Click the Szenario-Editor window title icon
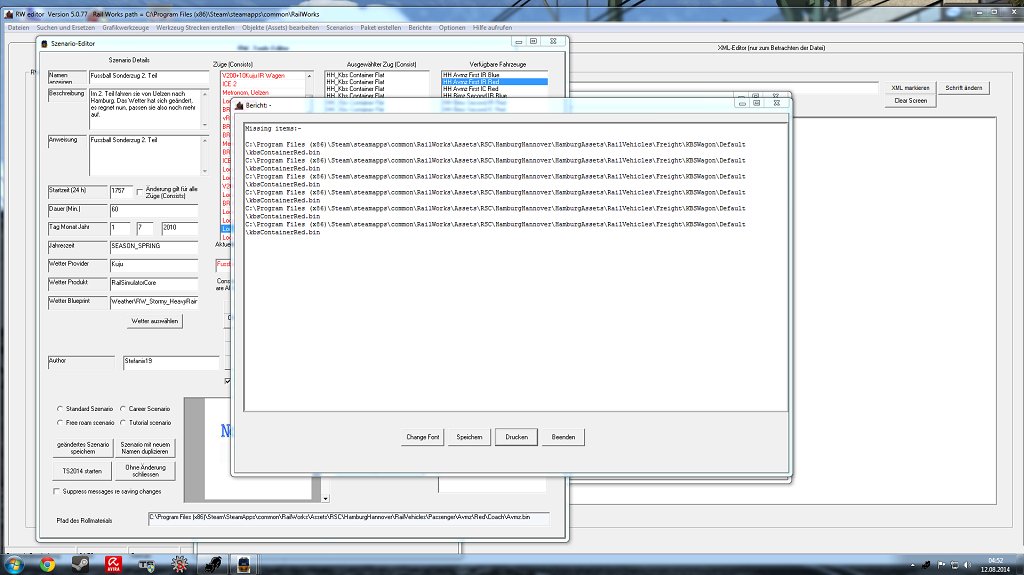 pyautogui.click(x=44, y=44)
